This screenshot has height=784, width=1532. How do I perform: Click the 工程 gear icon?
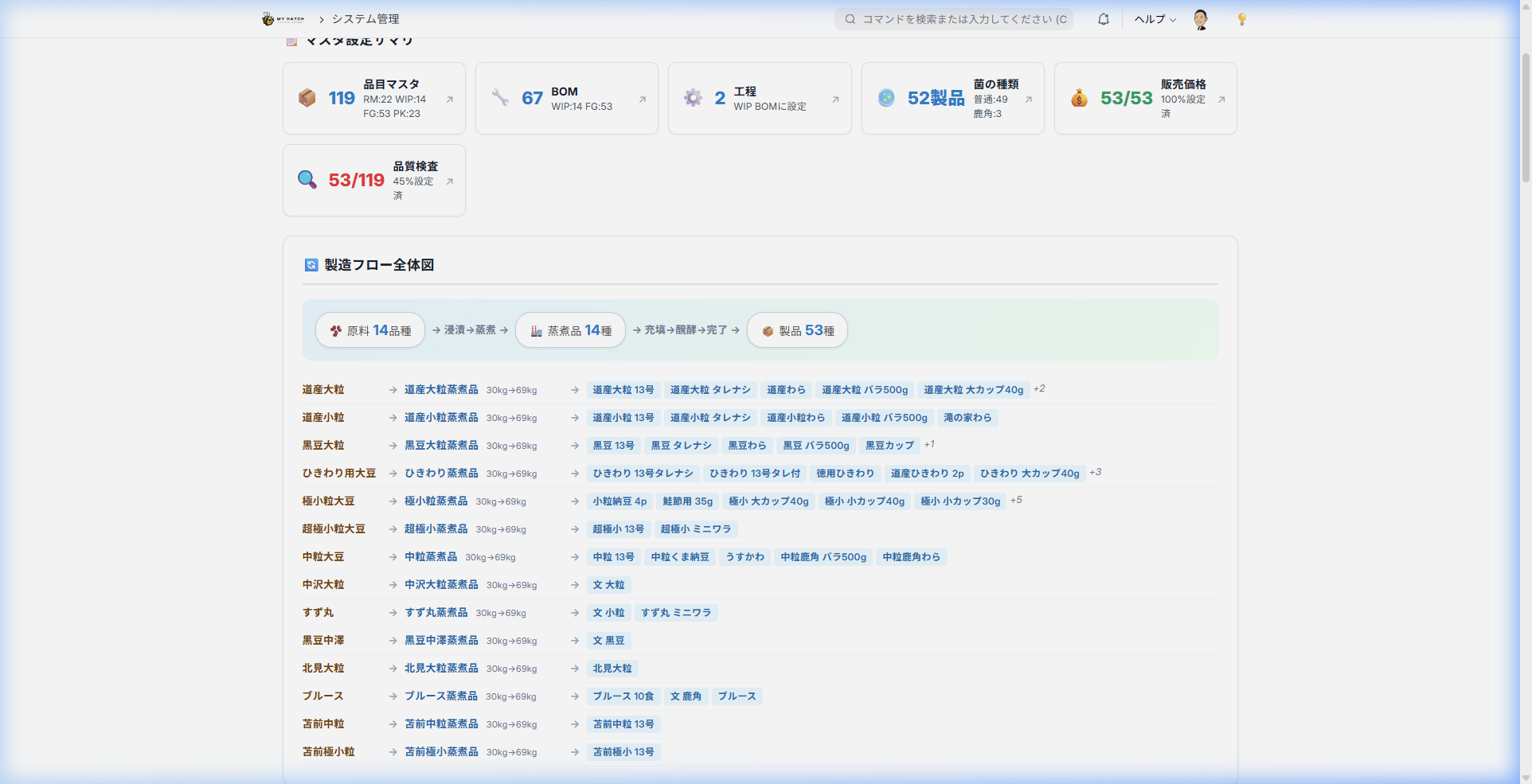click(693, 98)
